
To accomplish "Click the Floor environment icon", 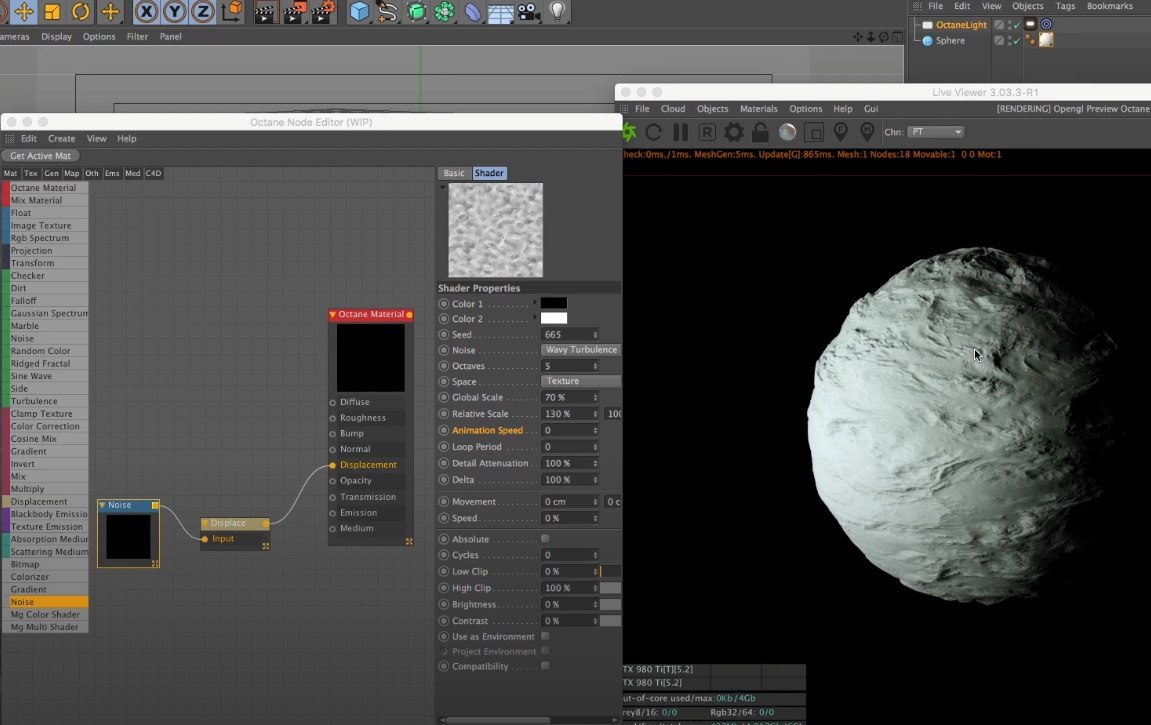I will coord(501,12).
